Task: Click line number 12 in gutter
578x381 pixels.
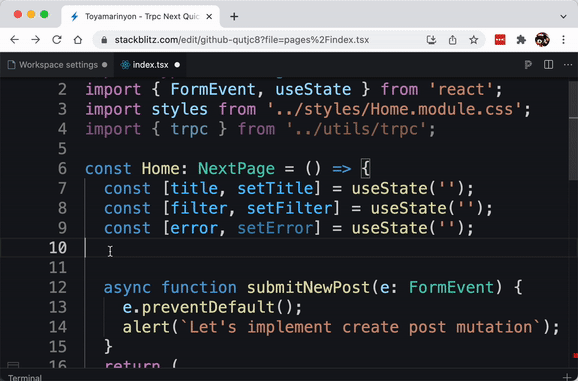Action: coord(58,287)
